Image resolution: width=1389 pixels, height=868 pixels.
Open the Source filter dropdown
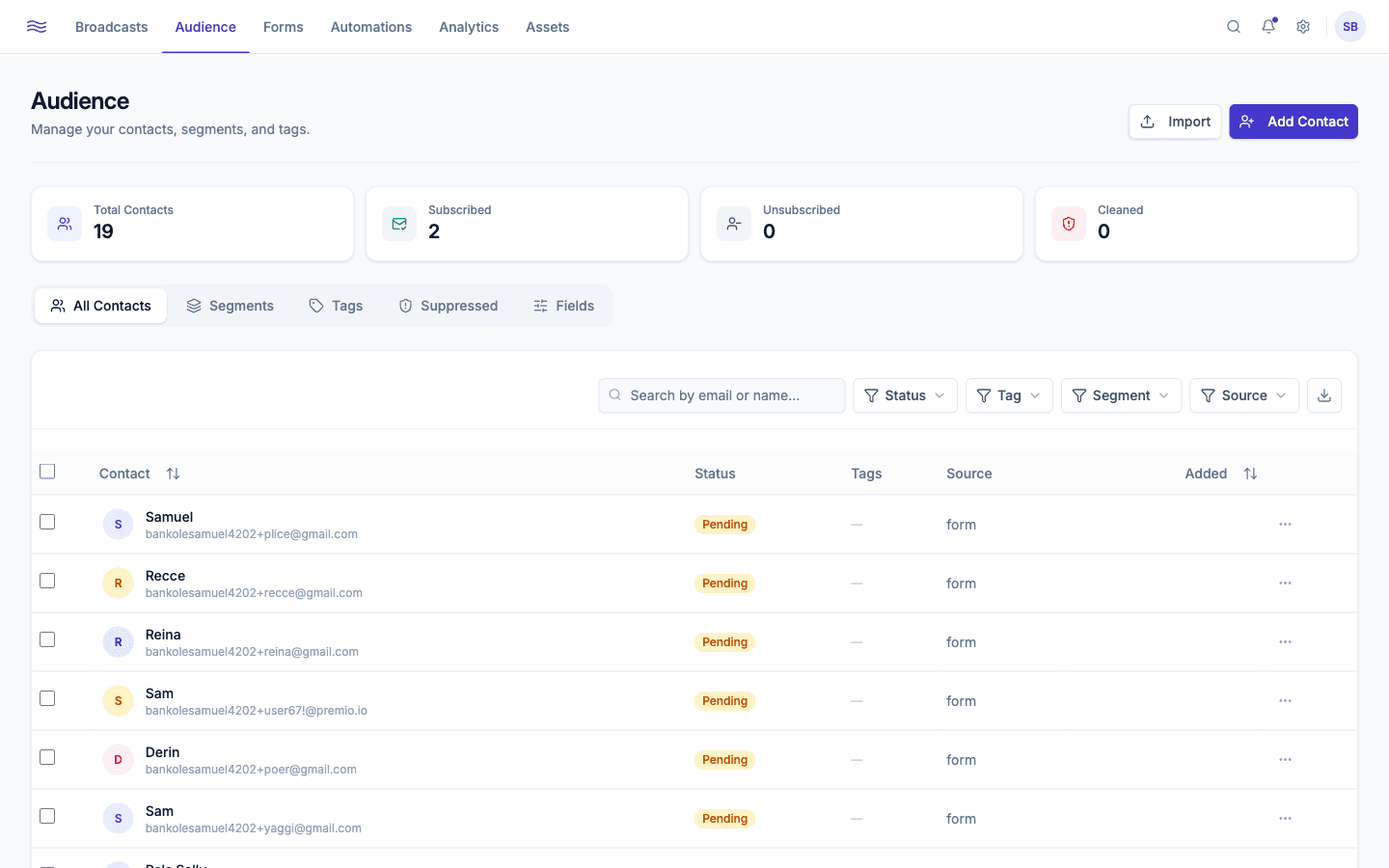pyautogui.click(x=1244, y=395)
